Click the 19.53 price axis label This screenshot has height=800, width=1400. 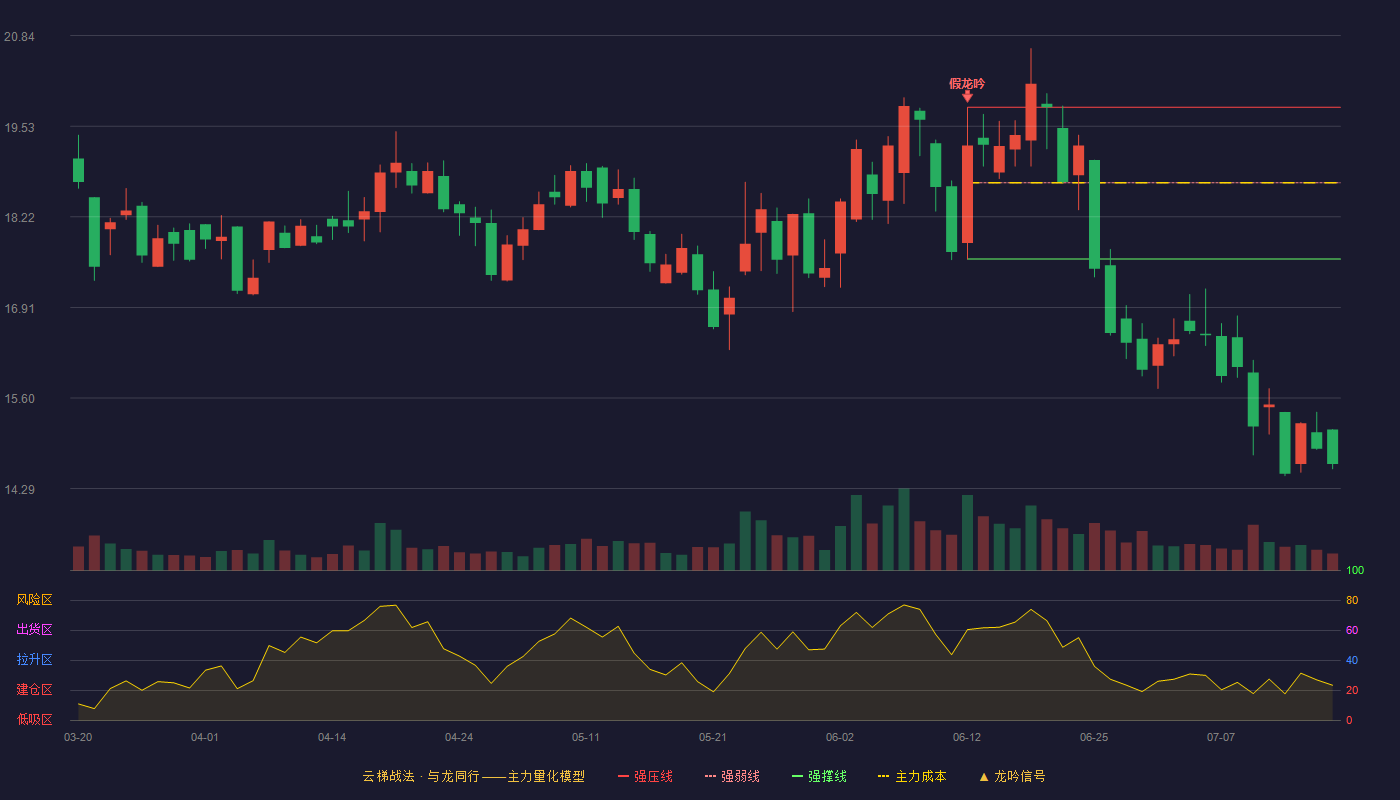[x=19, y=128]
